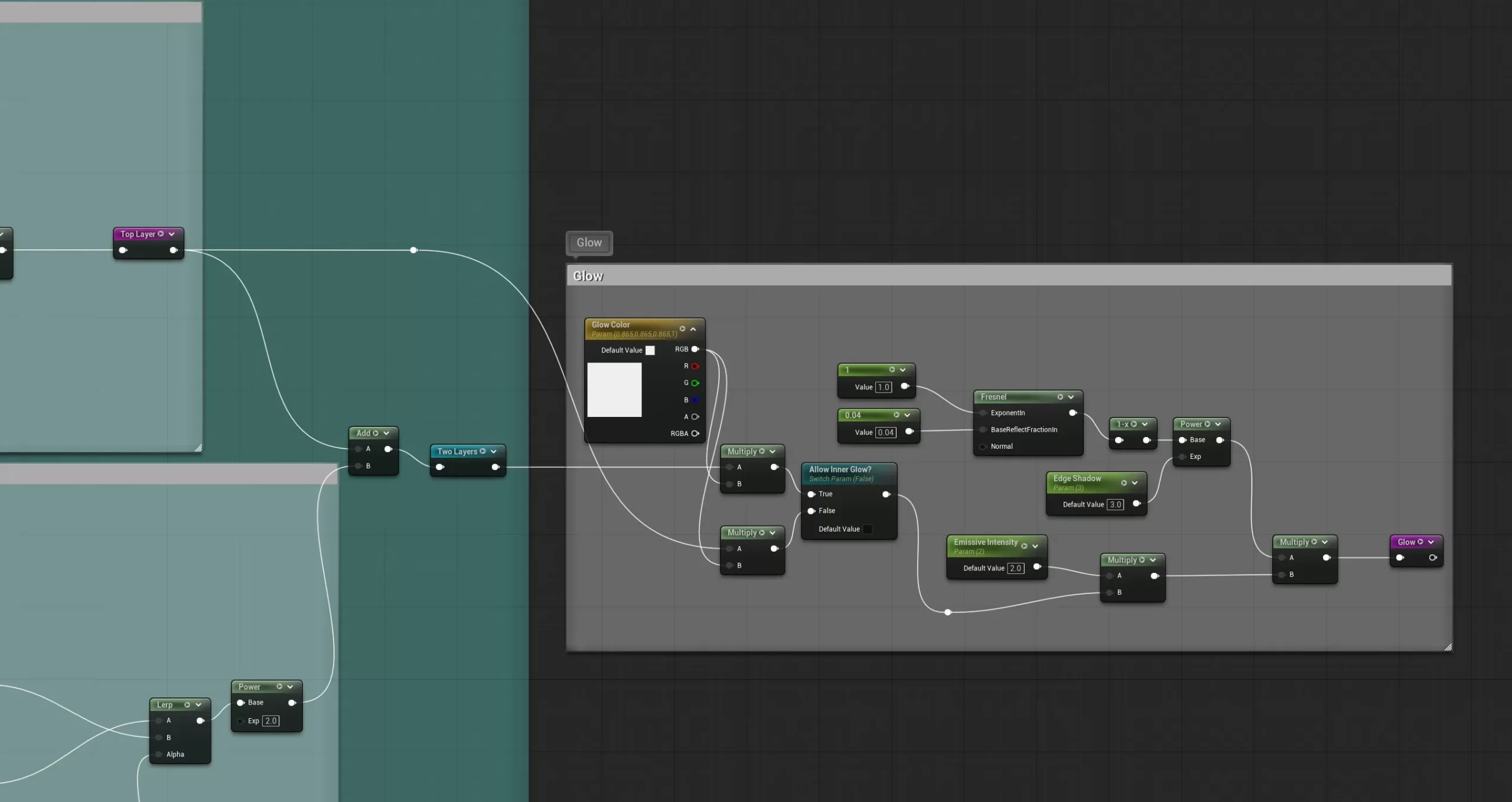Expand the Edge Shadow node chevron

point(1135,483)
